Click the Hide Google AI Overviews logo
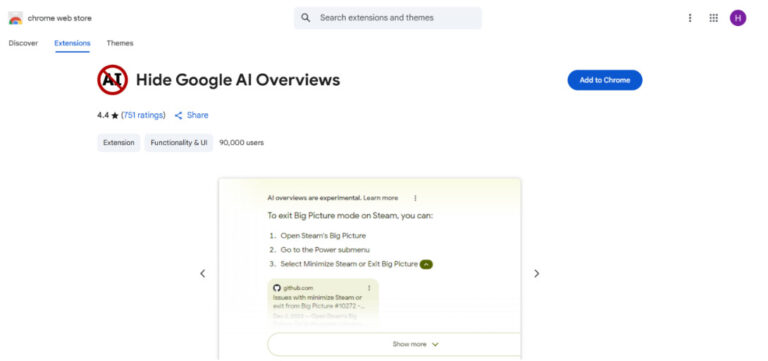 click(x=113, y=80)
